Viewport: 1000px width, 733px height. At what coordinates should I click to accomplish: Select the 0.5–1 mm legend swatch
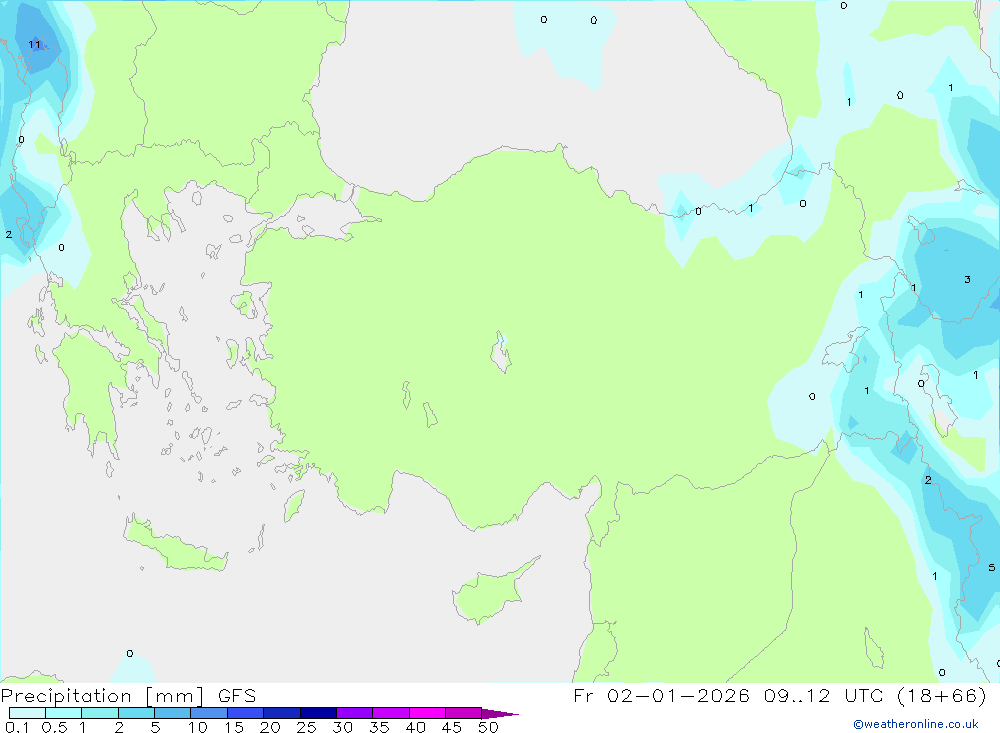(64, 713)
